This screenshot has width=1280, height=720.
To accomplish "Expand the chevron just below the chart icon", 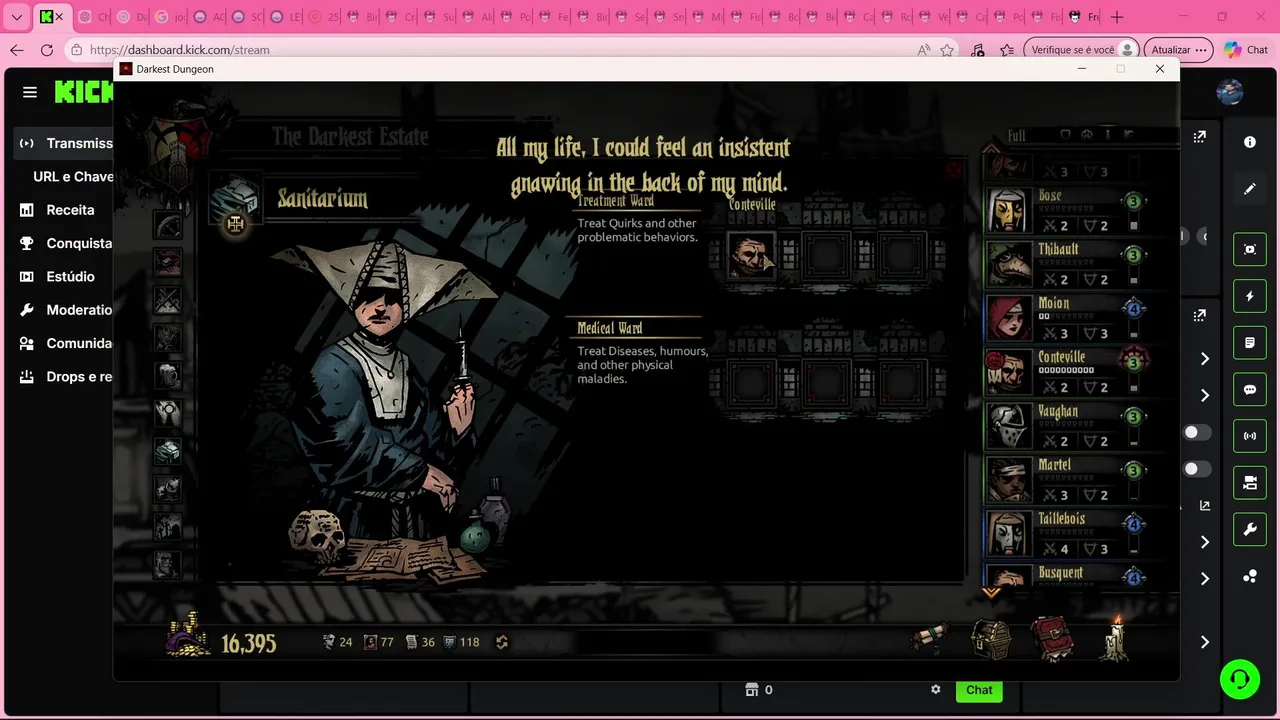I will (x=1205, y=542).
